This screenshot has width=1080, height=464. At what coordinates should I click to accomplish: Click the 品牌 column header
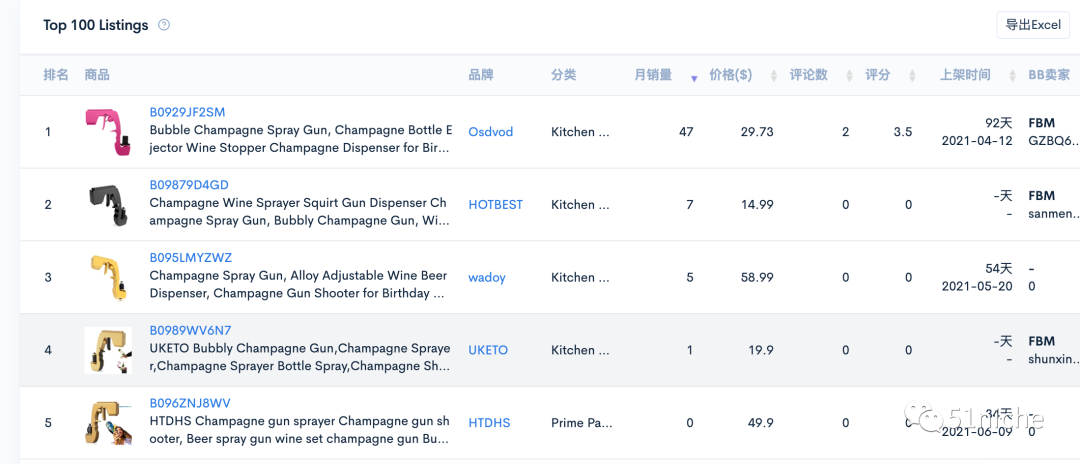(x=481, y=76)
